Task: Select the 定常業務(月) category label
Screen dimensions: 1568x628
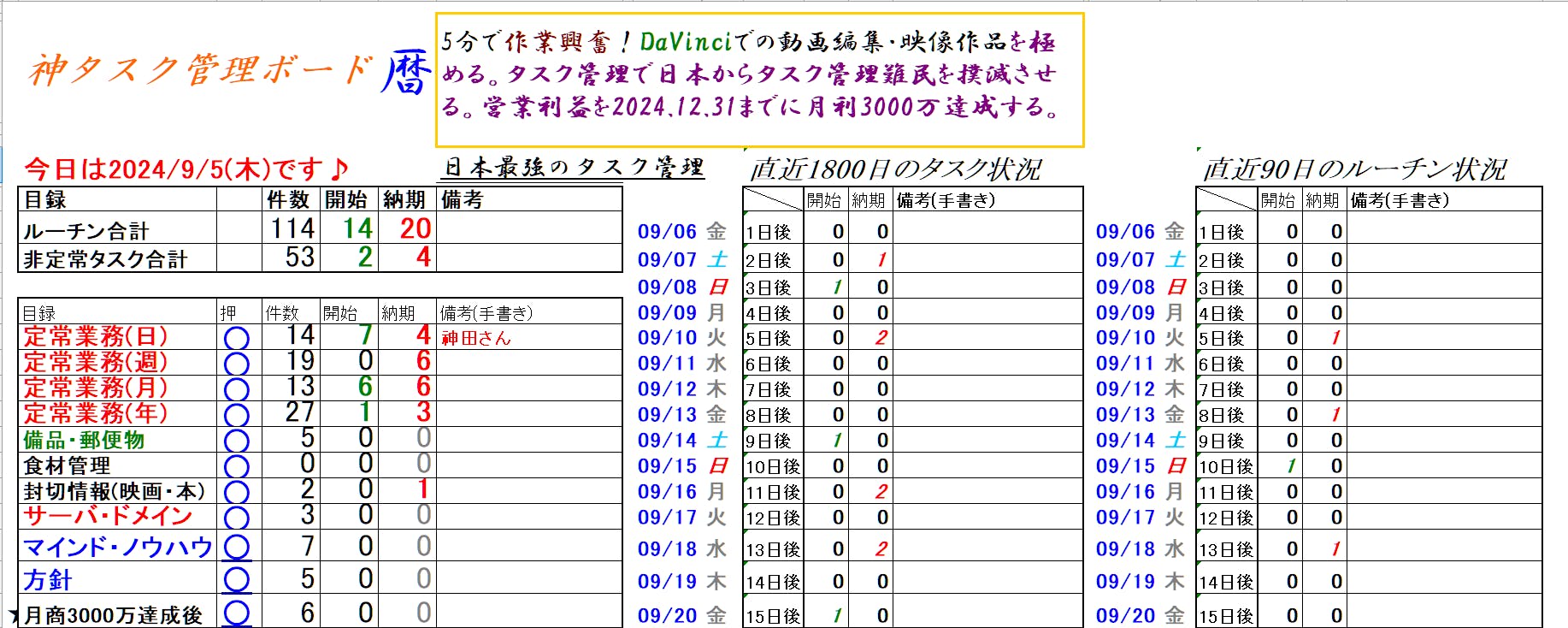Action: coord(96,388)
